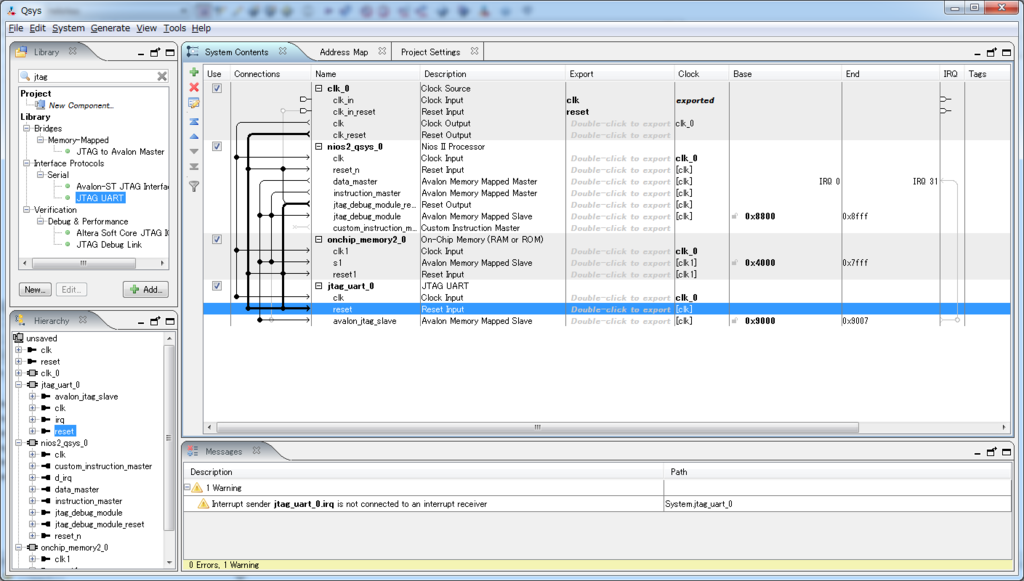Click New Component... under Project
This screenshot has width=1024, height=581.
pyautogui.click(x=80, y=105)
